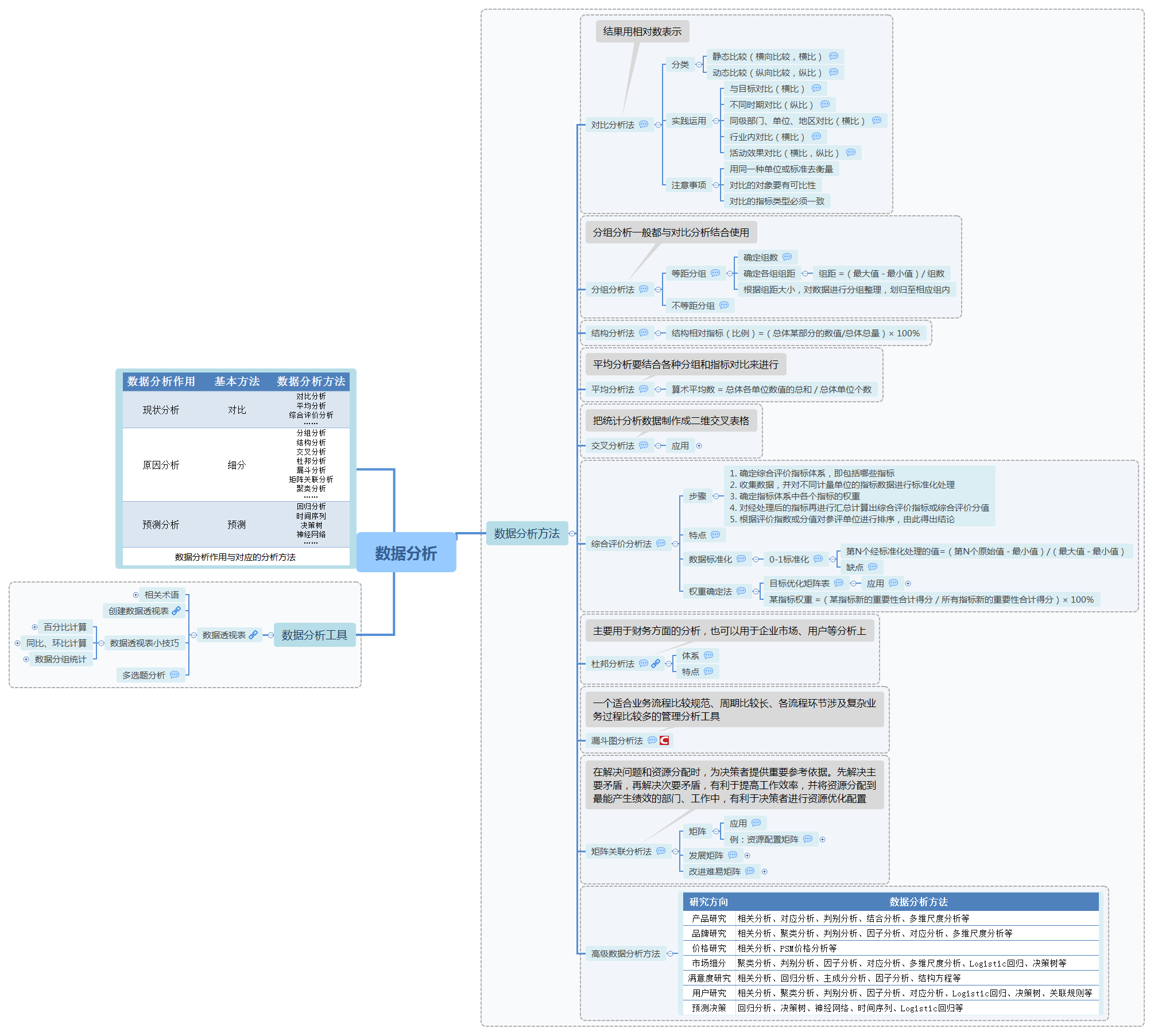Click the red C icon next to 漏斗图分析法
The height and width of the screenshot is (1036, 1154).
[664, 740]
